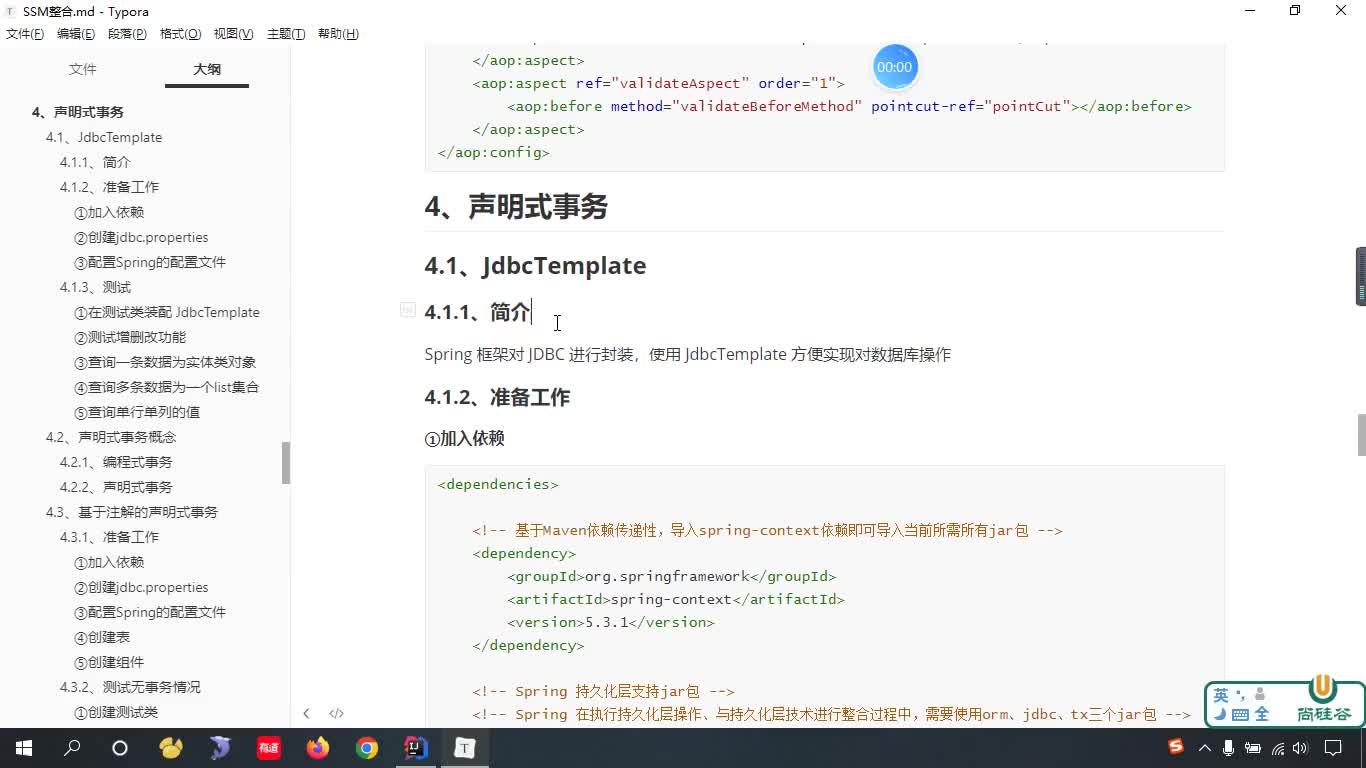Open the notification action center
The height and width of the screenshot is (768, 1366).
point(1333,747)
